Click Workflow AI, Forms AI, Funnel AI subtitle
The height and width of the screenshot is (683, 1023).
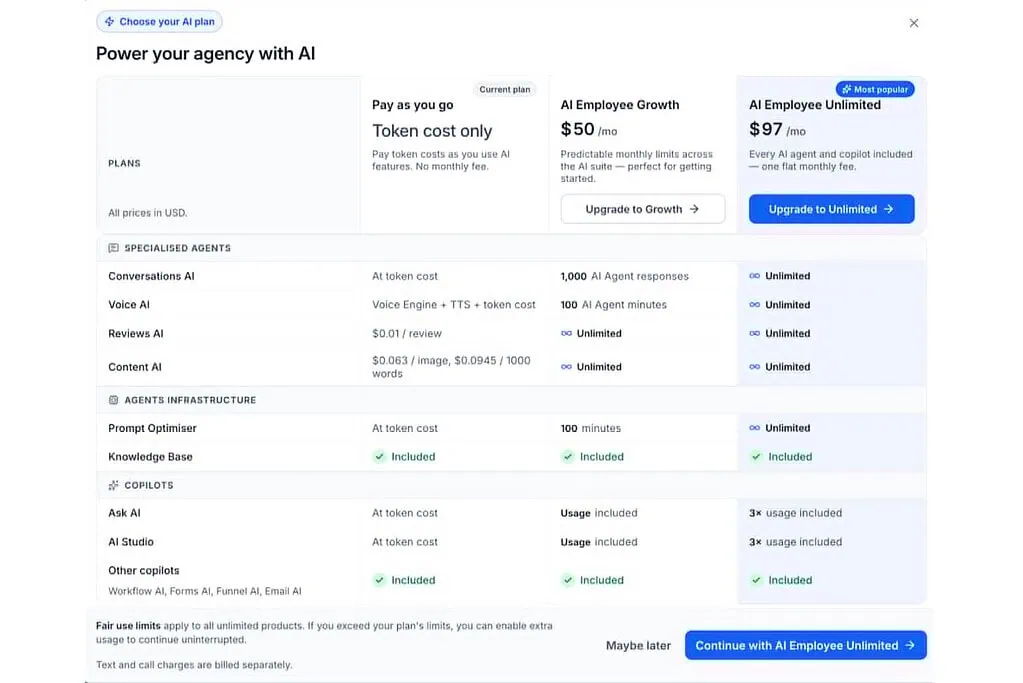[205, 591]
